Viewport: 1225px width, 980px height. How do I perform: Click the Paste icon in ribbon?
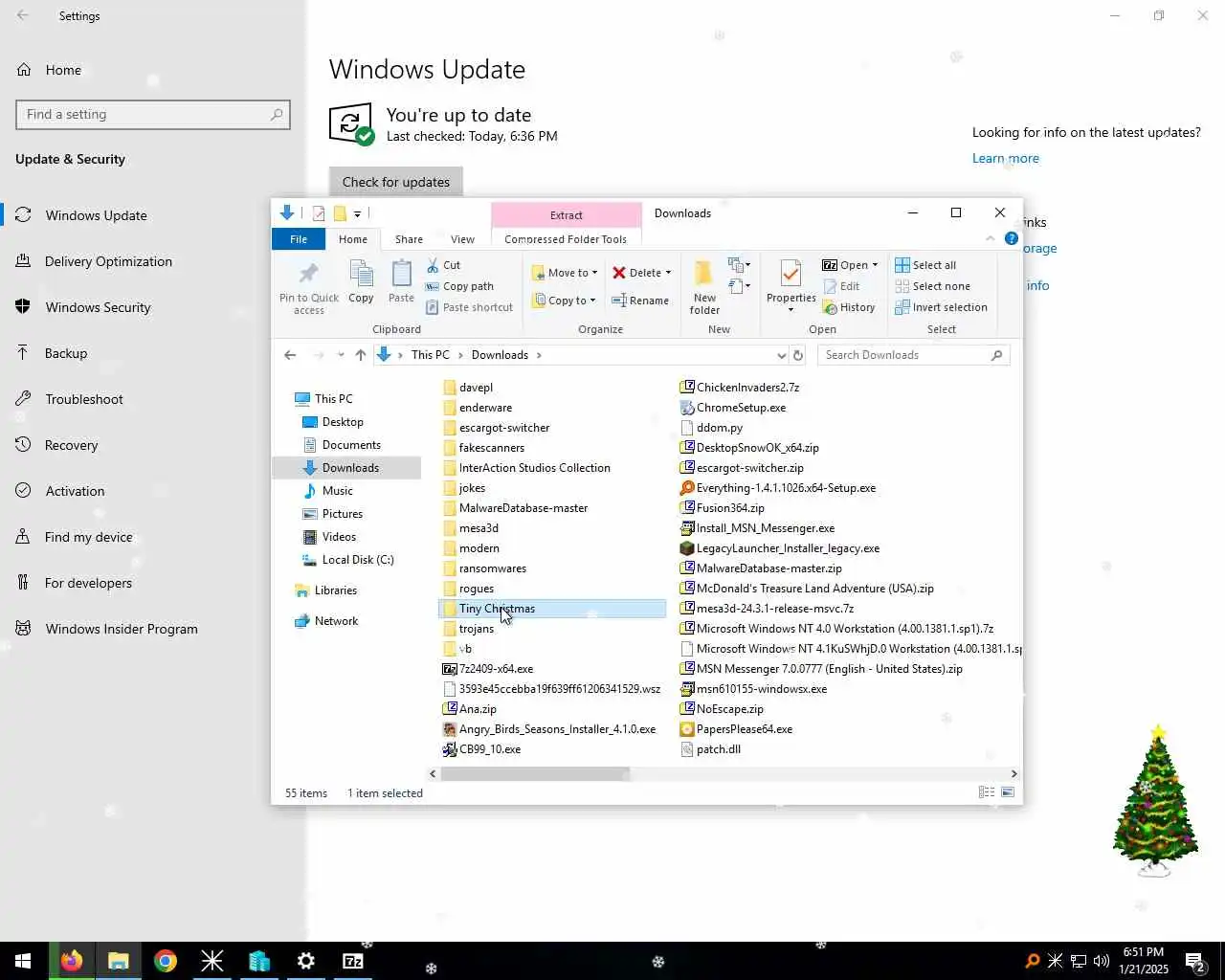pos(401,281)
